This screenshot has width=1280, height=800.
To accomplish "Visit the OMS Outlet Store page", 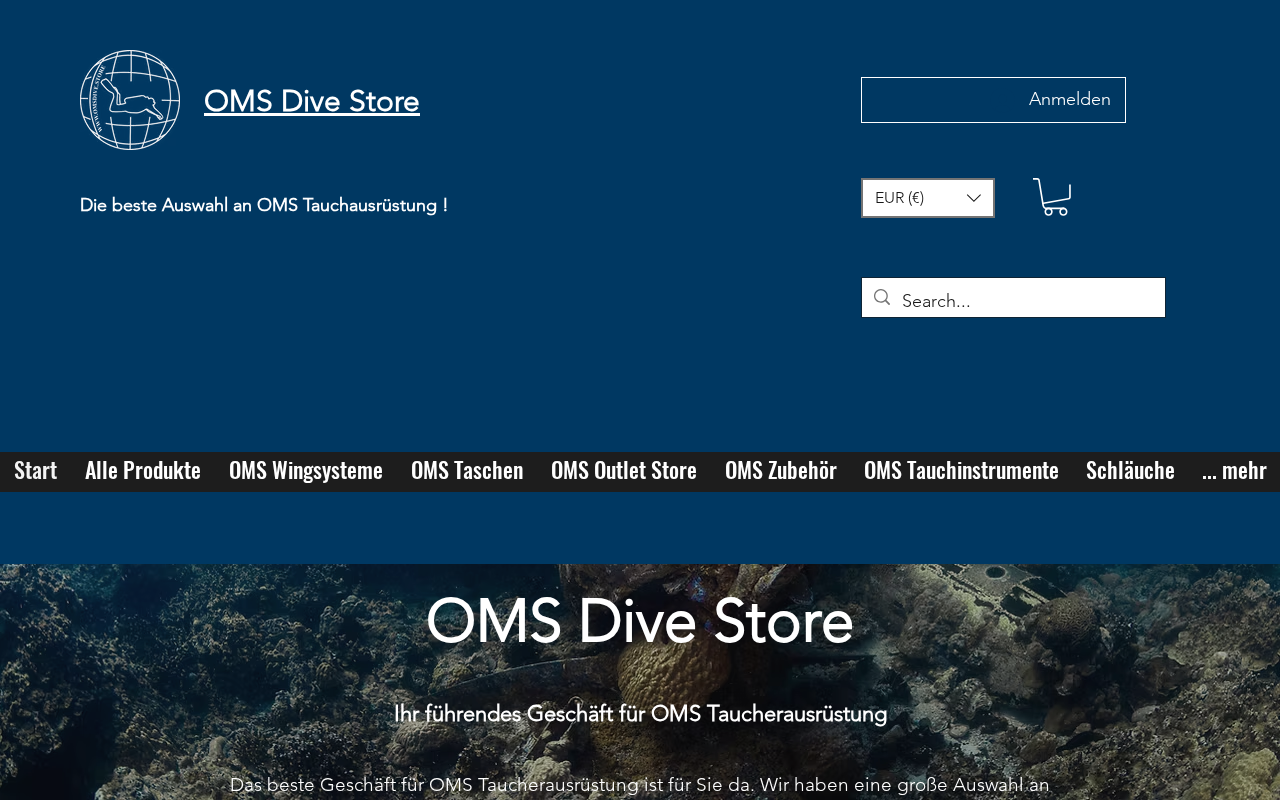I will coord(624,470).
